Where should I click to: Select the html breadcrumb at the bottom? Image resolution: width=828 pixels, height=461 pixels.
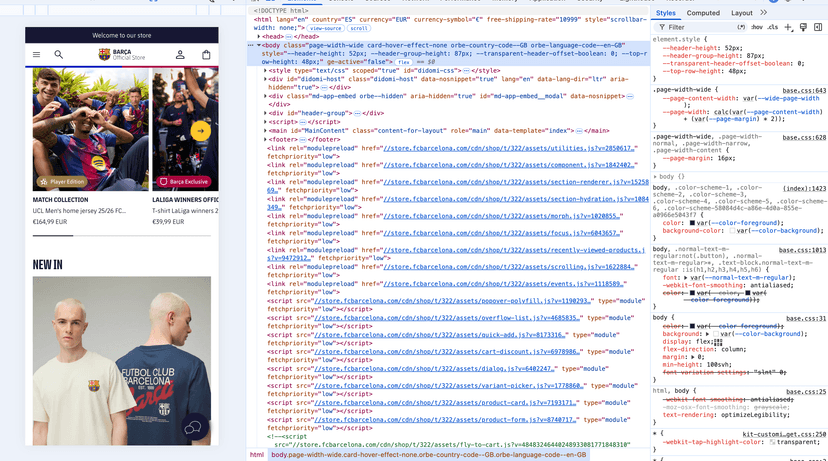coord(257,455)
